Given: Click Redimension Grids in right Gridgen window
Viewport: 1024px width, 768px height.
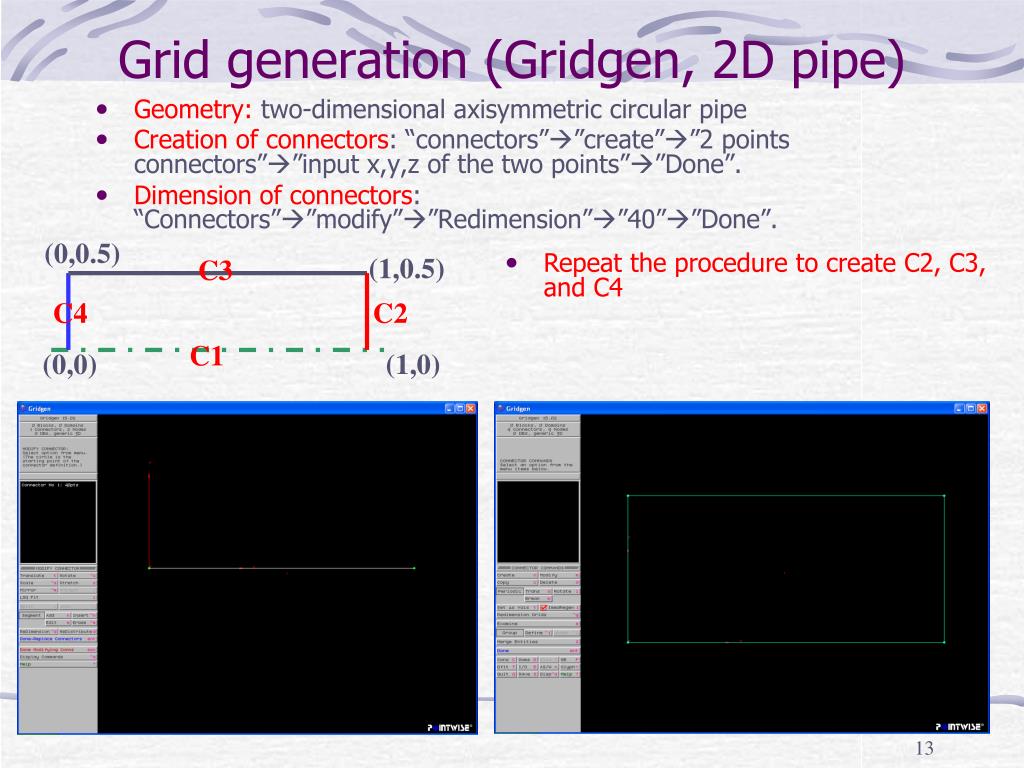Looking at the screenshot, I should tap(538, 615).
